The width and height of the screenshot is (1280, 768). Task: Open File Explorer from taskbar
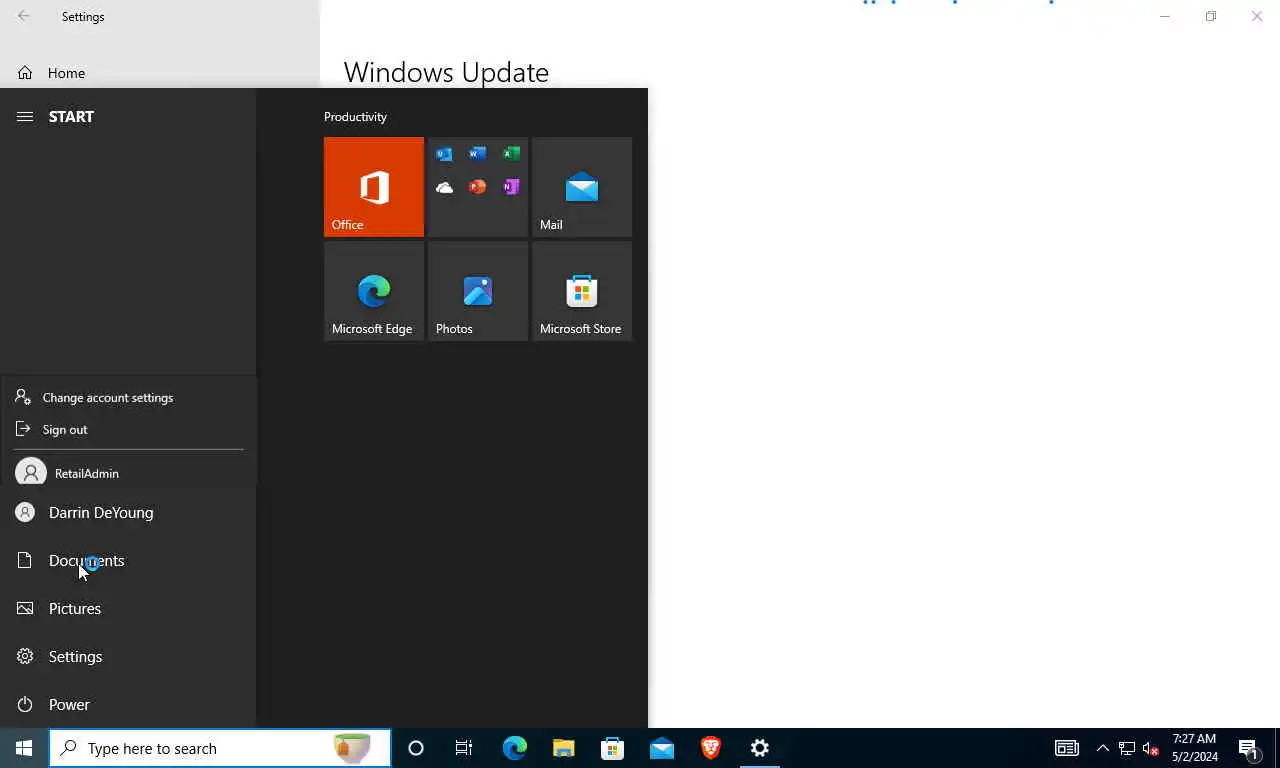coord(563,748)
